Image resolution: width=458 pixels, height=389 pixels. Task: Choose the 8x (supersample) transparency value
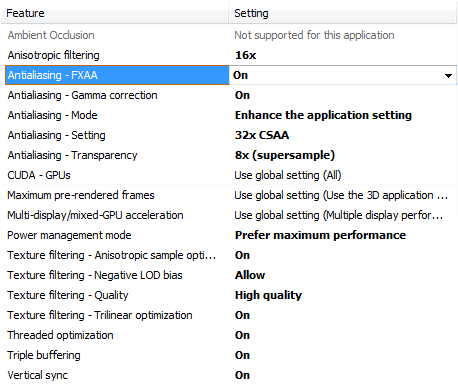click(285, 155)
